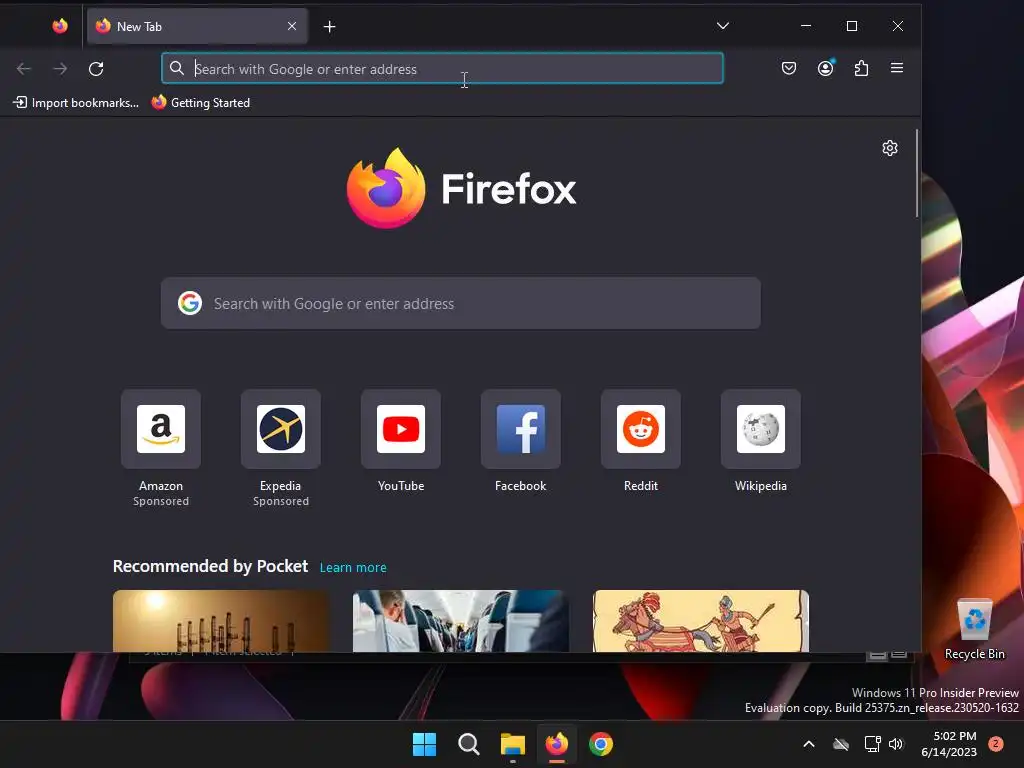
Task: Close the New Tab tab
Action: click(292, 26)
